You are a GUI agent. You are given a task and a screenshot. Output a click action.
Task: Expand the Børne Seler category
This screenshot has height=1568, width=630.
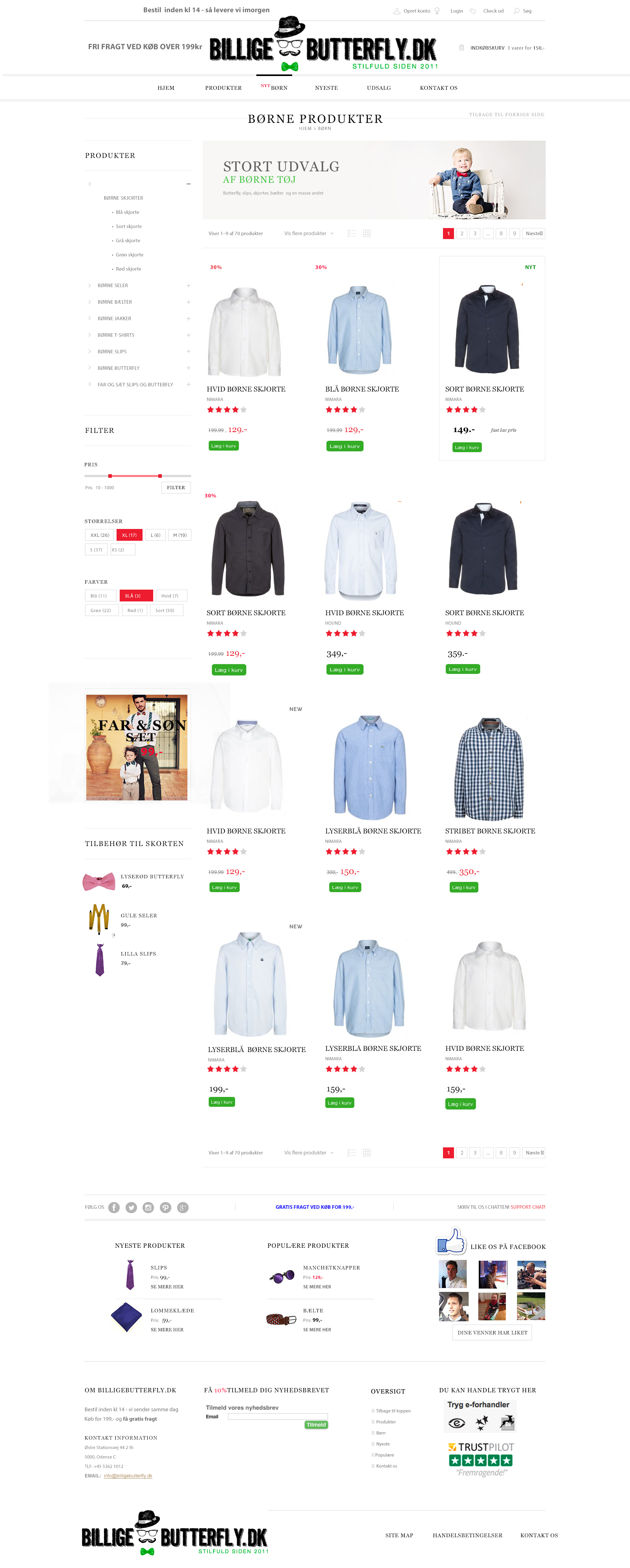coord(188,286)
